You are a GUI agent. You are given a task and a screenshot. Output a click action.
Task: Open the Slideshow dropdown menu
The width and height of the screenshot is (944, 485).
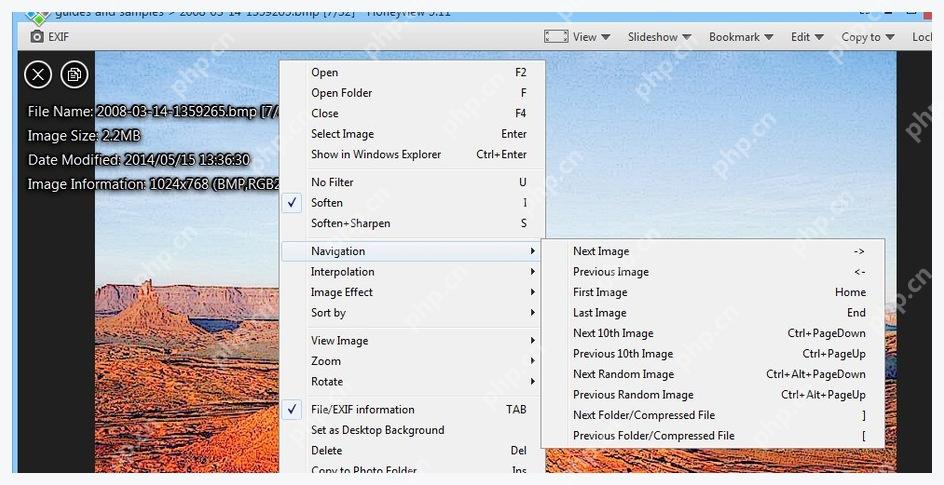pyautogui.click(x=659, y=37)
